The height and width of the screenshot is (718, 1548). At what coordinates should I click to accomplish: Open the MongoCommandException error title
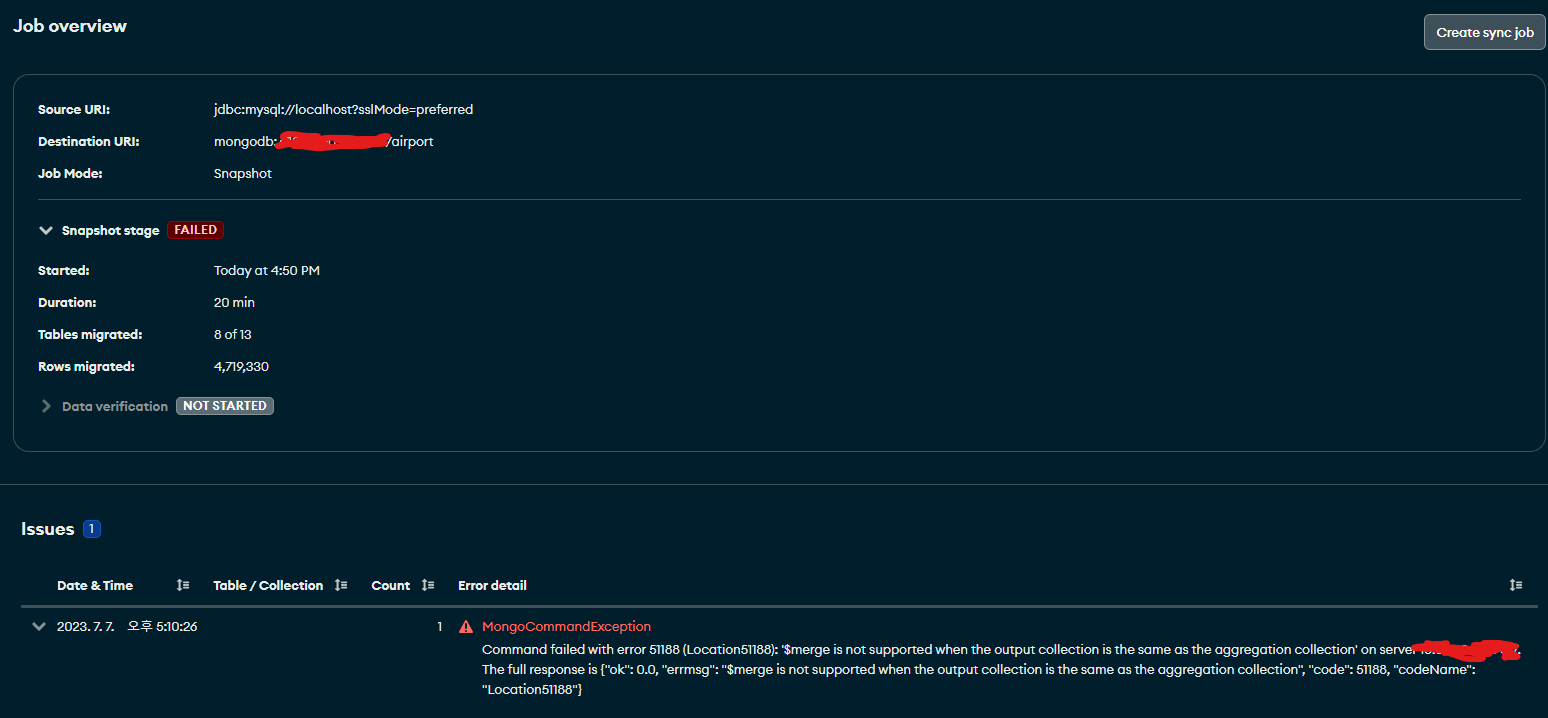pos(566,627)
